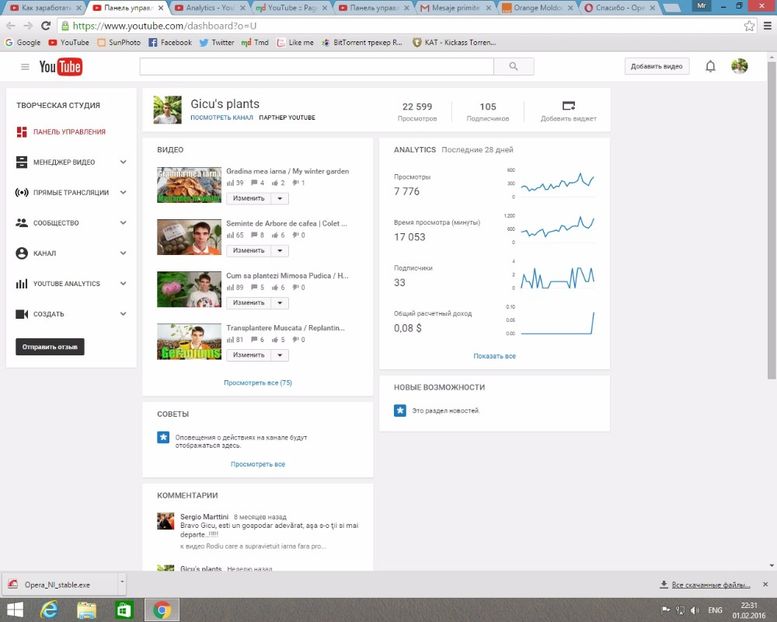This screenshot has width=777, height=622.
Task: Open dropdown arrow for Seminte de Arbore video
Action: click(x=280, y=251)
